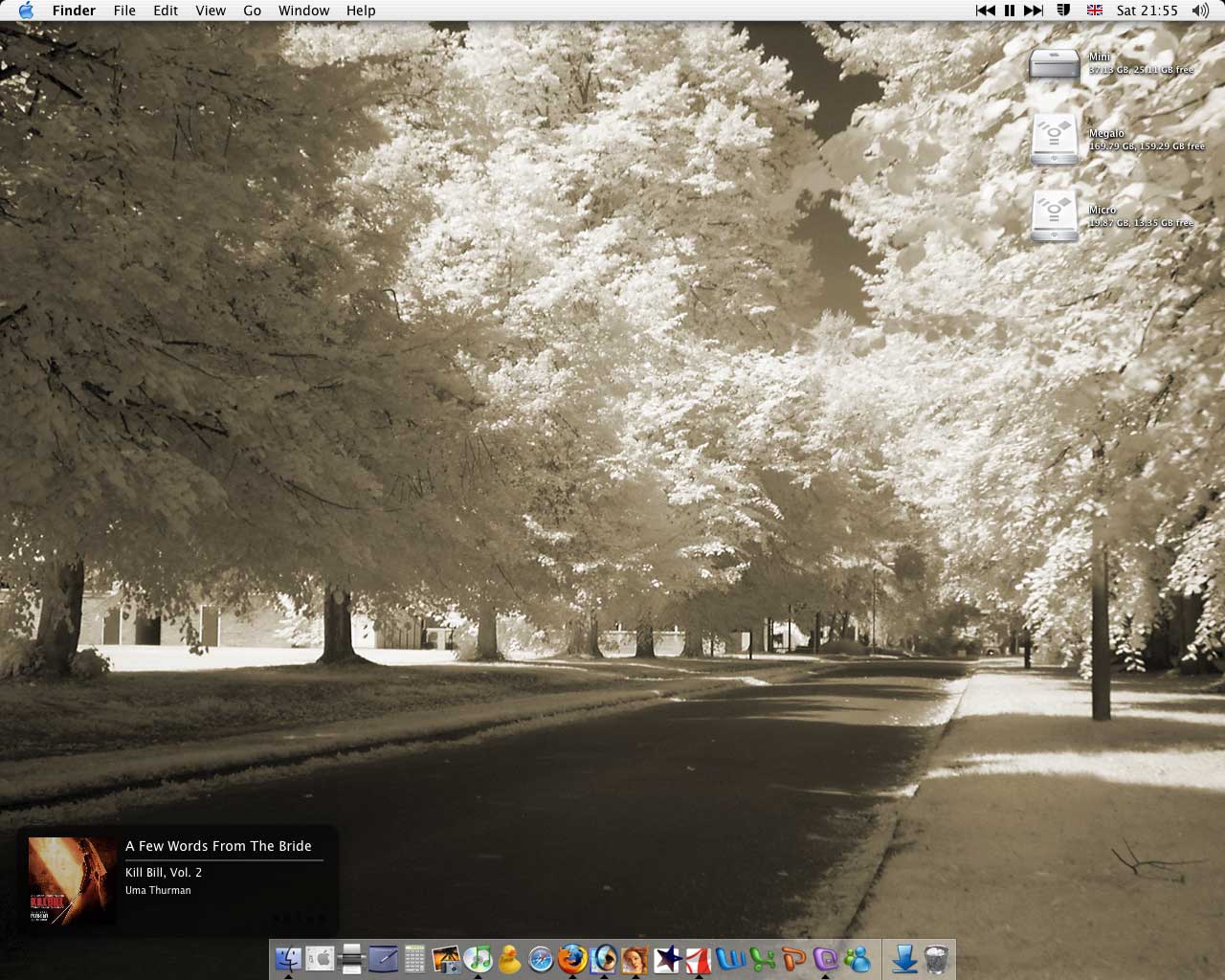Open Finder from the dock
Viewport: 1225px width, 980px height.
(x=288, y=958)
